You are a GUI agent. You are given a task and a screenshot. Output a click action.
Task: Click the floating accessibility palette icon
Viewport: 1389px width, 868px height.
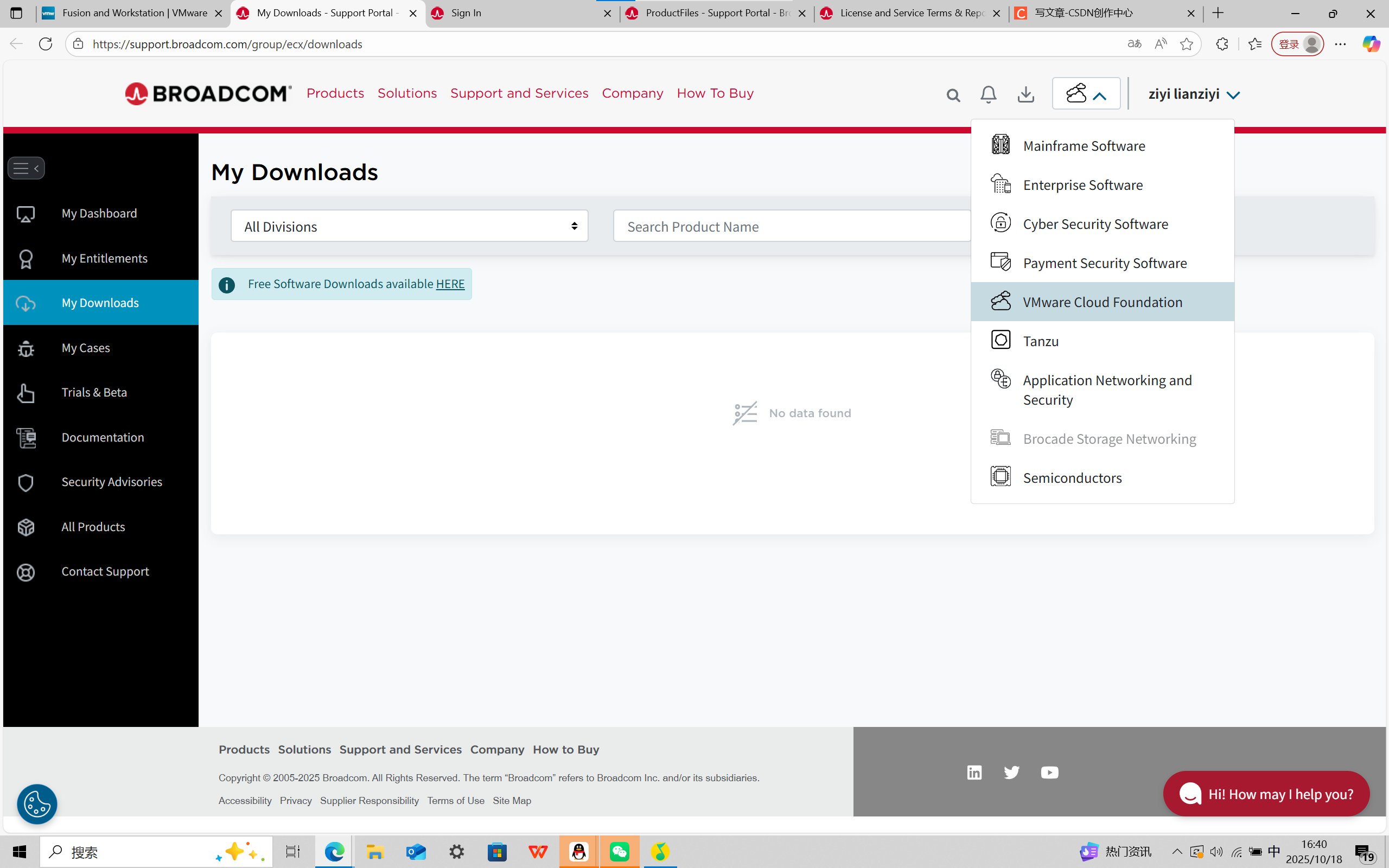(x=36, y=803)
